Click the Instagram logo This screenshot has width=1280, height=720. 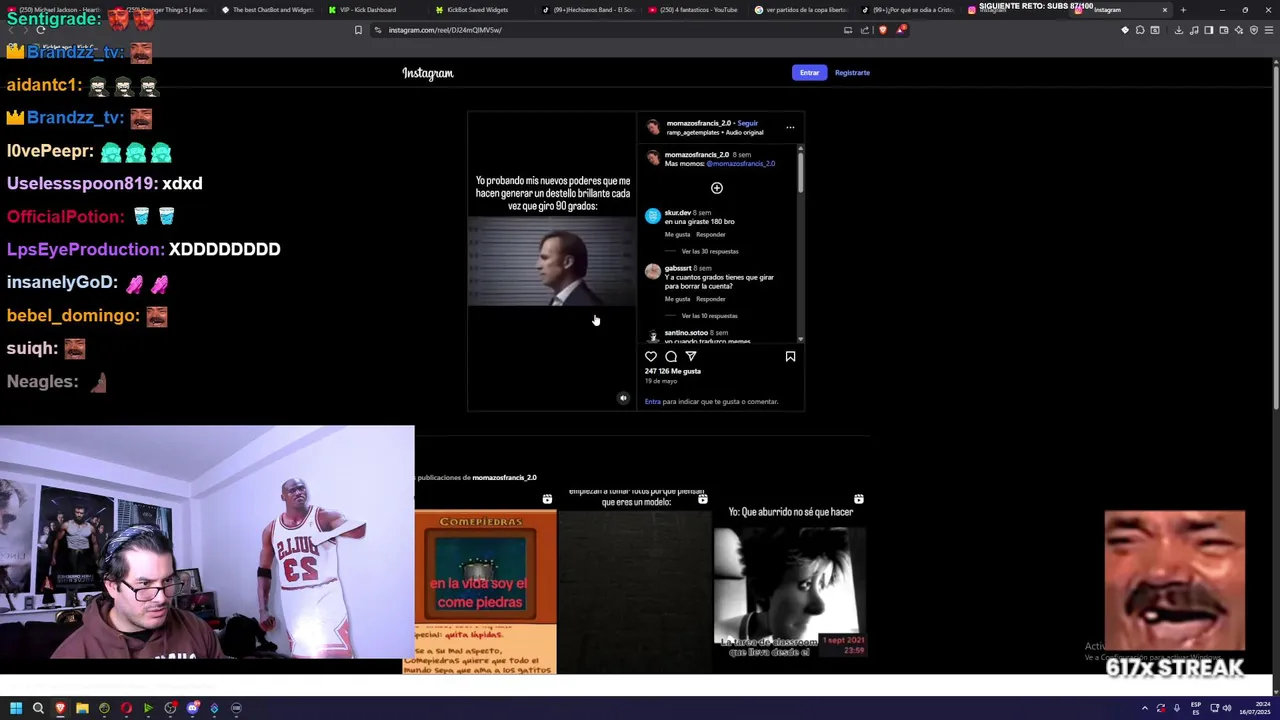428,73
